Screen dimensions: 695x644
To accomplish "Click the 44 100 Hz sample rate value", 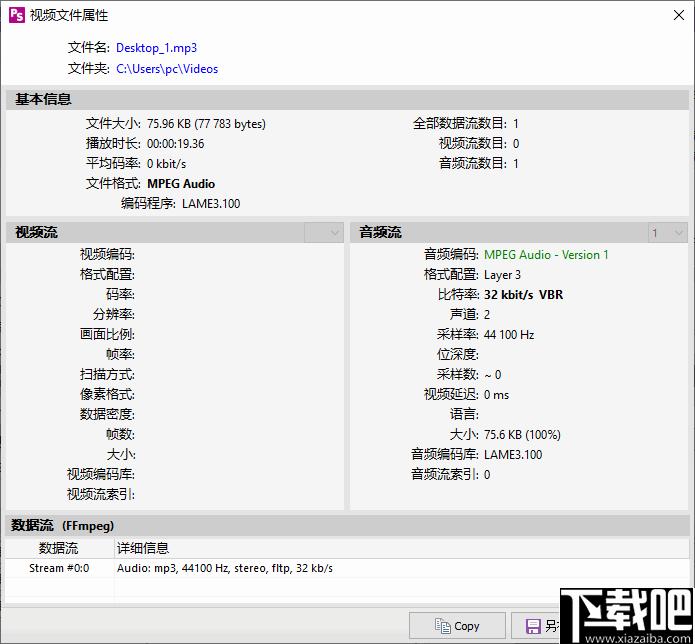I will tap(509, 335).
